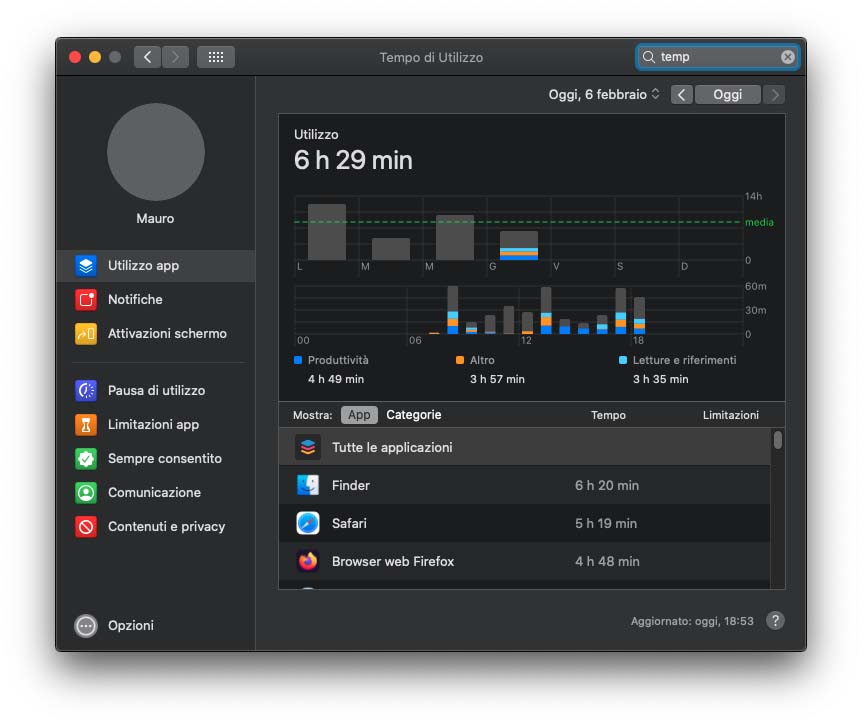The image size is (862, 725).
Task: Click Aggiornato: oggi, 18:53 status text
Action: (x=692, y=621)
